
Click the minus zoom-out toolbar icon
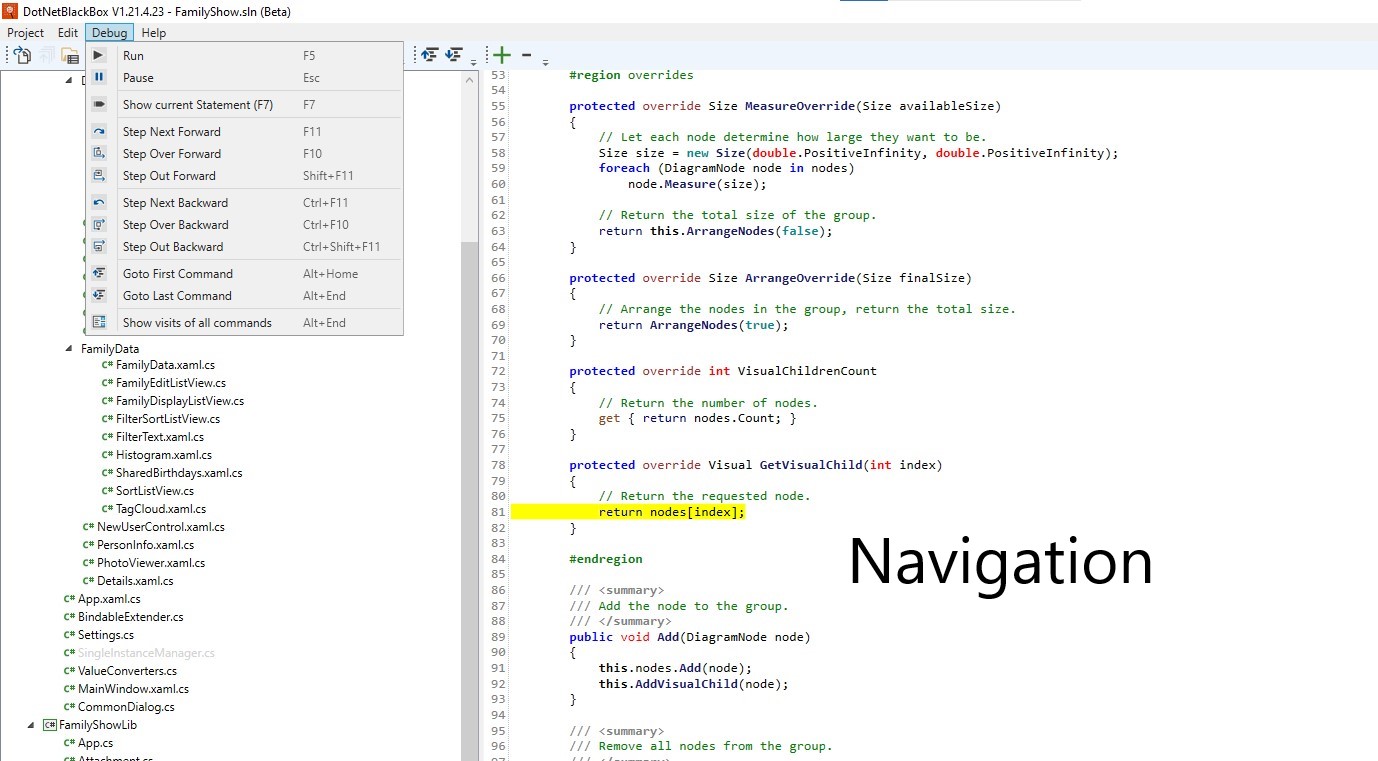(x=527, y=55)
